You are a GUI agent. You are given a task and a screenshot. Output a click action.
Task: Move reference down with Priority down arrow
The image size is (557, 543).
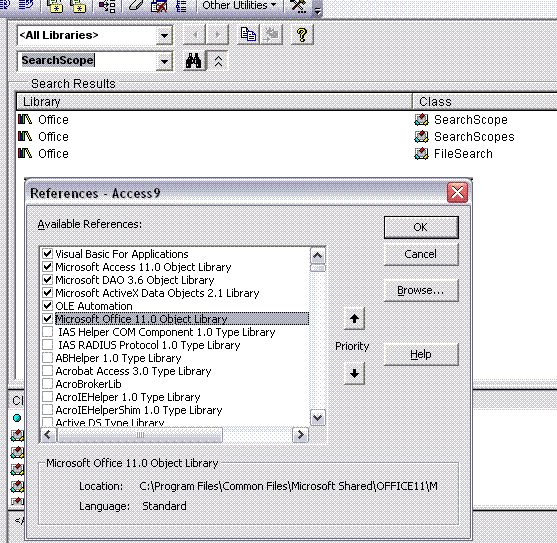tap(354, 373)
